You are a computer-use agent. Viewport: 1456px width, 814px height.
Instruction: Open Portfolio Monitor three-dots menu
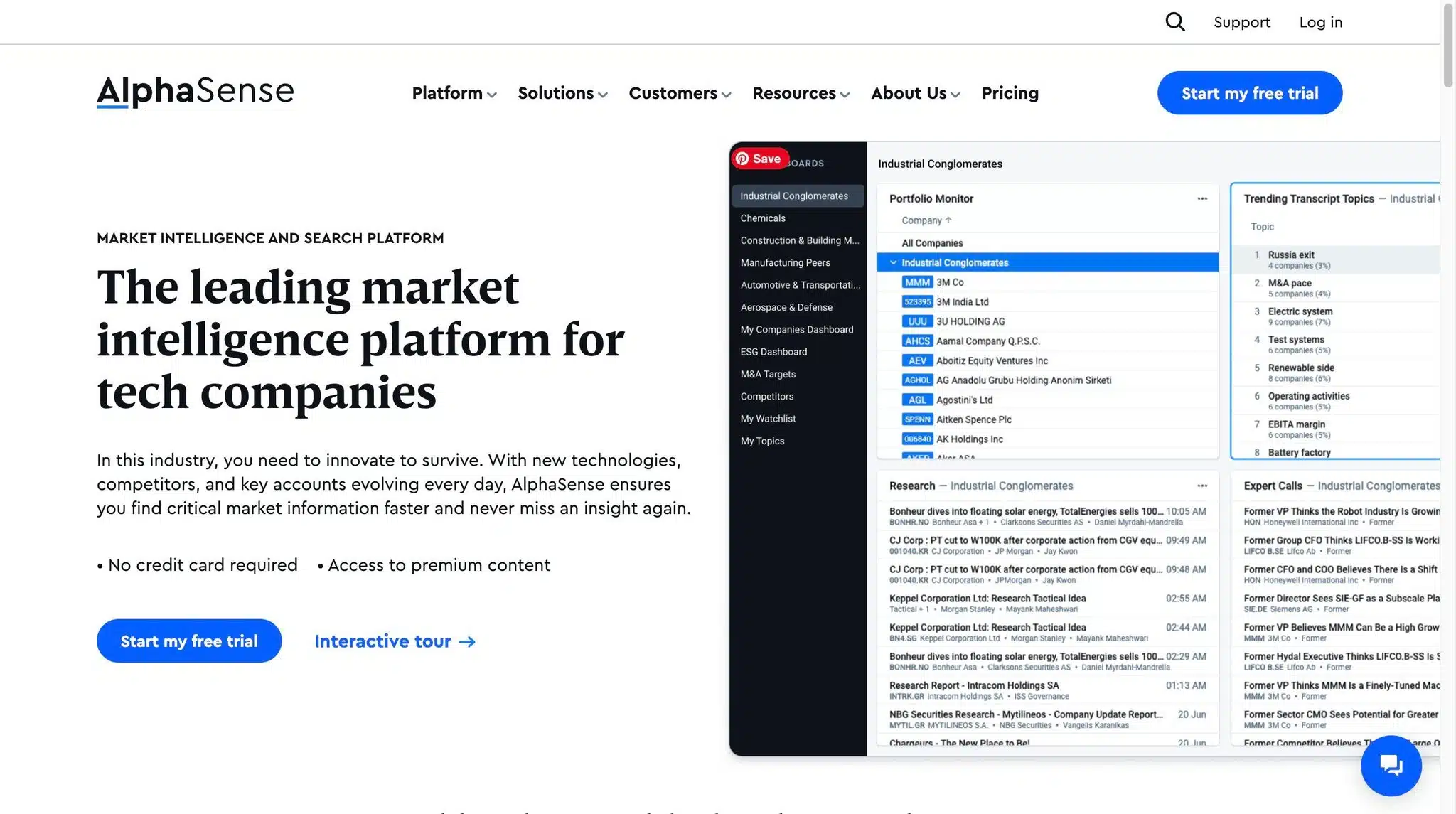[x=1202, y=198]
